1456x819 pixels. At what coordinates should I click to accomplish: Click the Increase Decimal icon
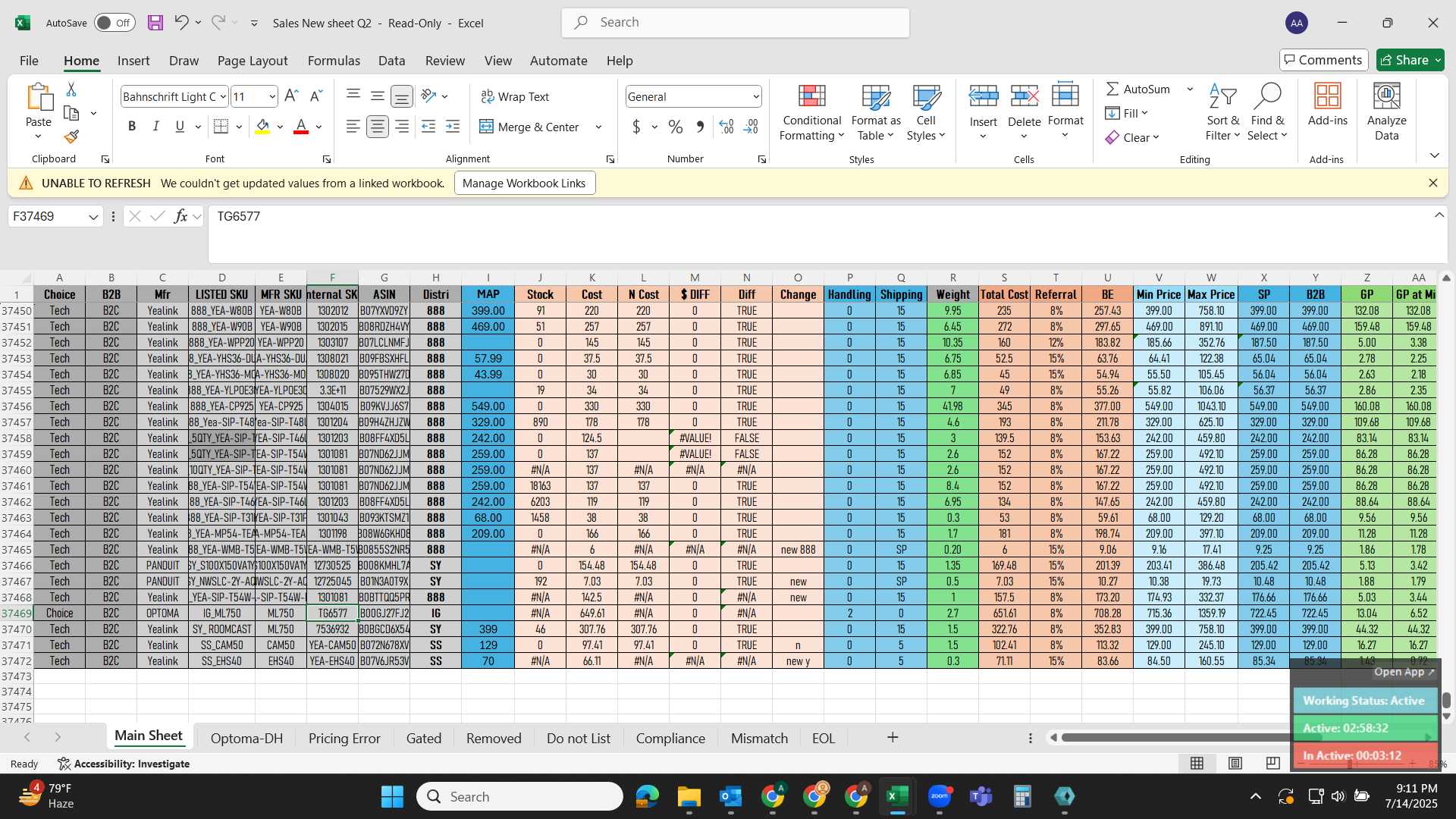(x=726, y=127)
